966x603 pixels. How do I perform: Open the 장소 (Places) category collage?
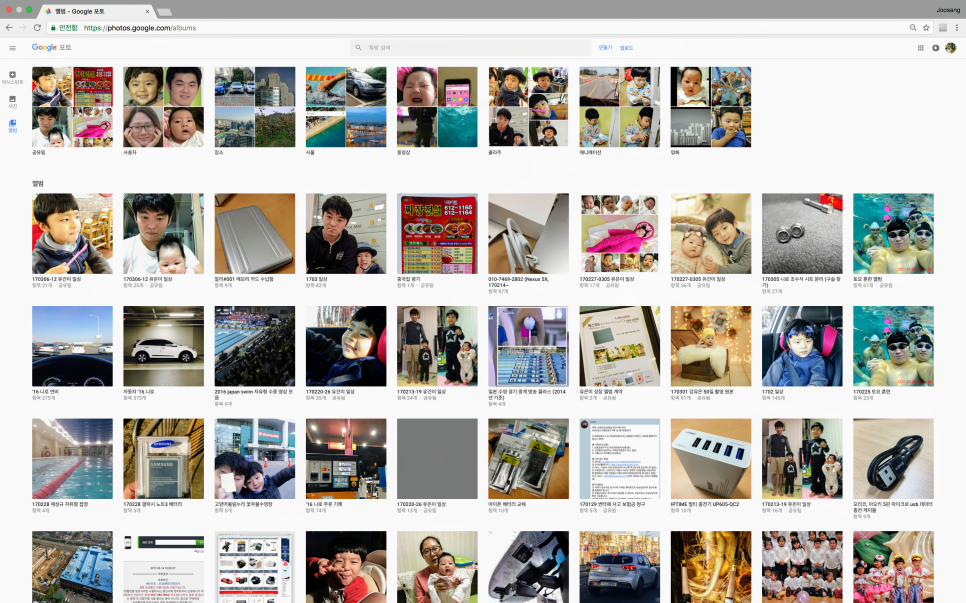coord(254,107)
